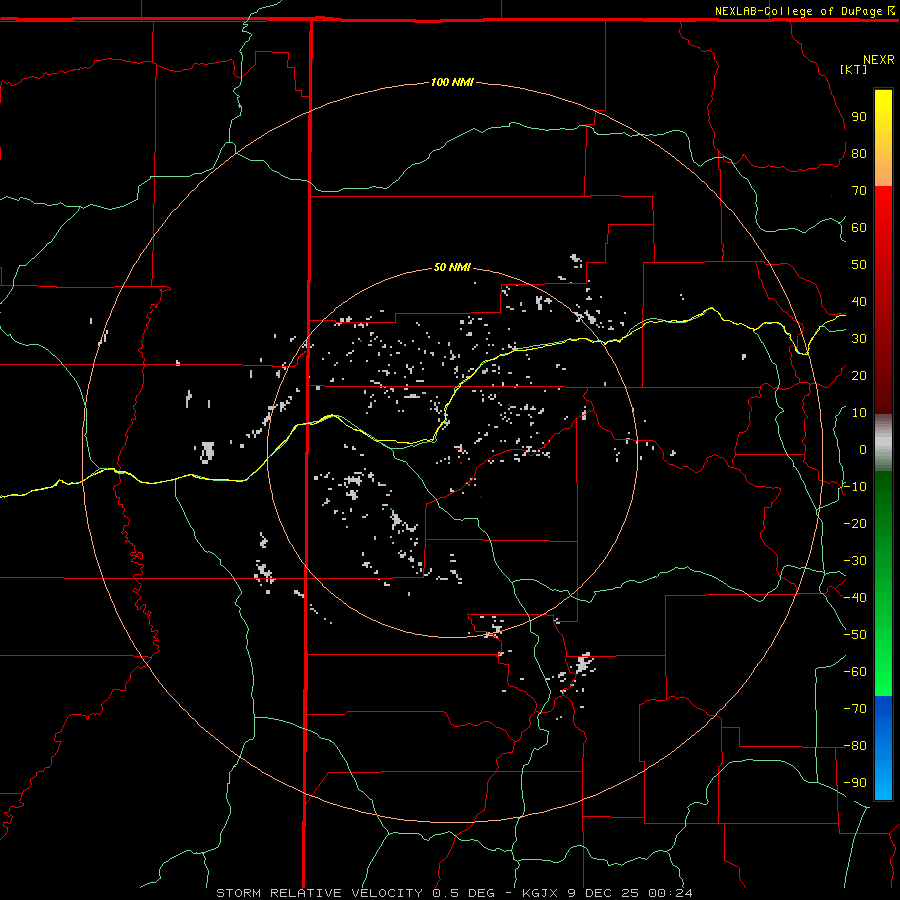Select the 80 value on velocity scale
The image size is (900, 900).
859,153
